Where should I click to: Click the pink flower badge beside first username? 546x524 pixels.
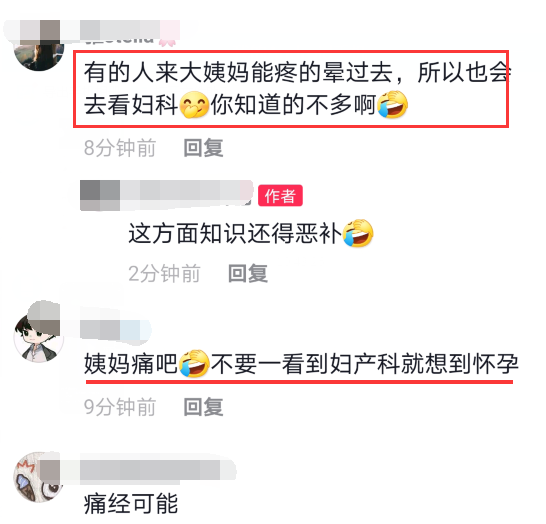(x=167, y=40)
